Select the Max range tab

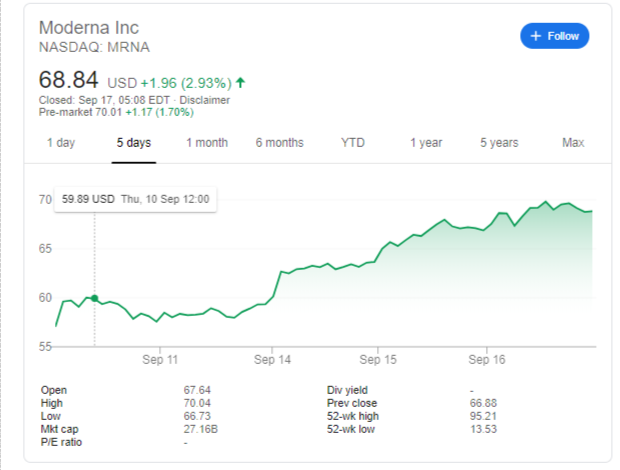click(x=573, y=143)
